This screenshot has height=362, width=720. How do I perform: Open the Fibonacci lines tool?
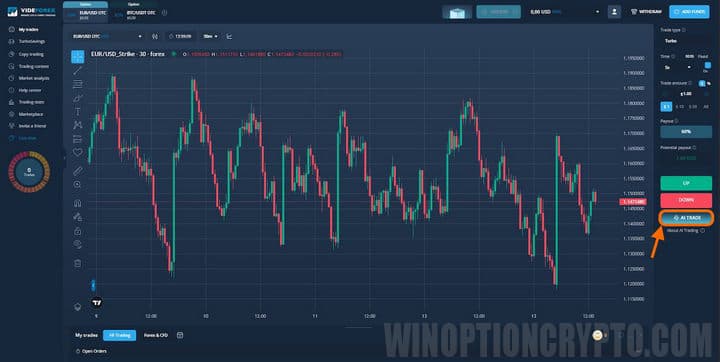[x=78, y=84]
